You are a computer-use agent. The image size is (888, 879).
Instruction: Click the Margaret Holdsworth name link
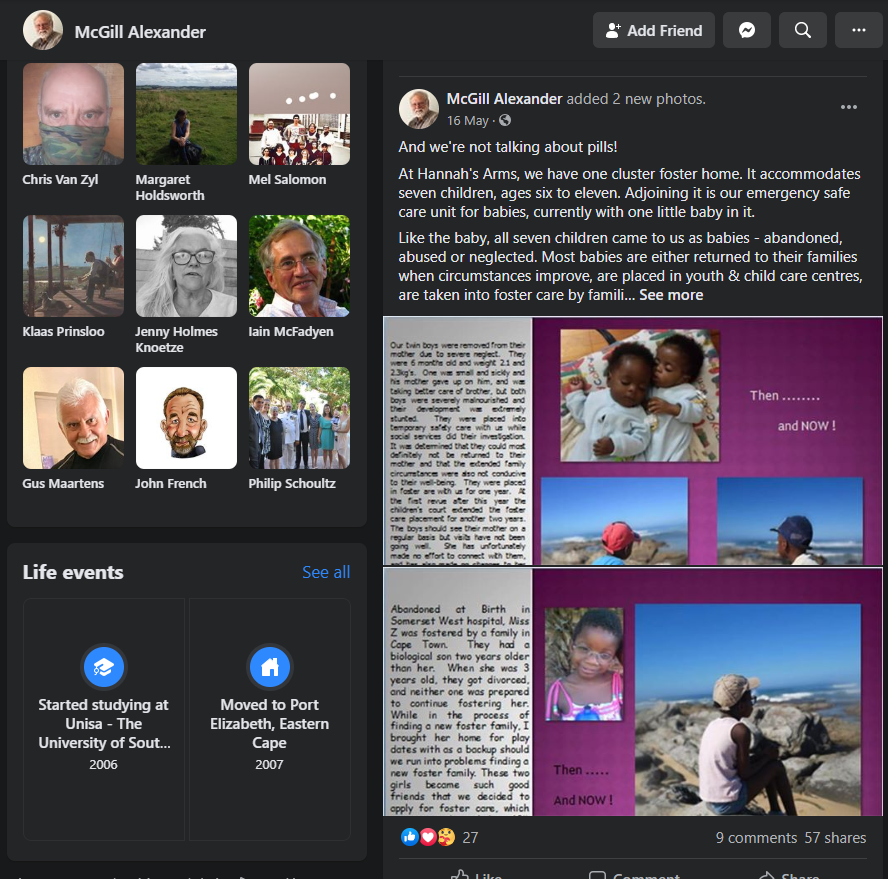(170, 187)
